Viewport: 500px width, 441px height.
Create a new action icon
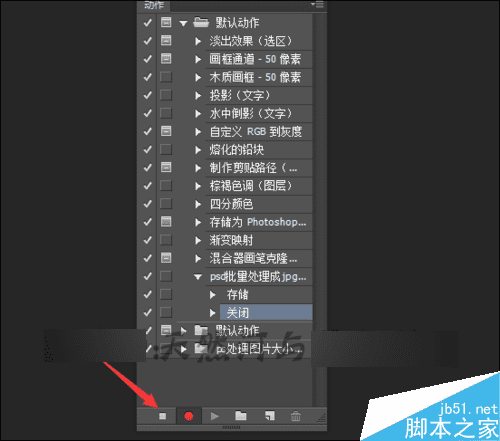(270, 415)
